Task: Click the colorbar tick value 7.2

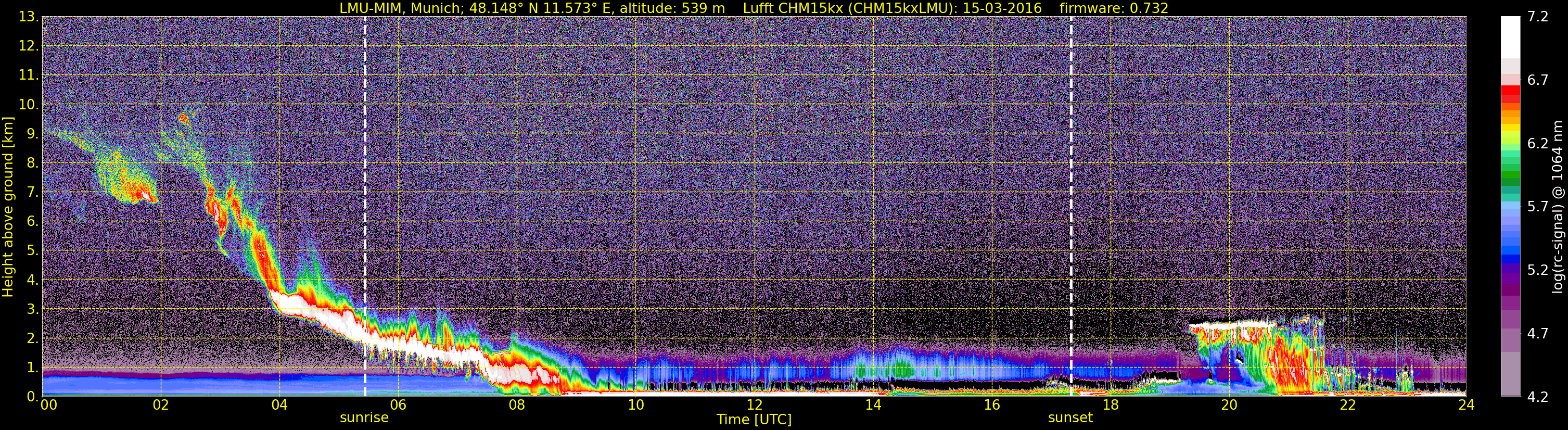Action: click(x=1538, y=17)
